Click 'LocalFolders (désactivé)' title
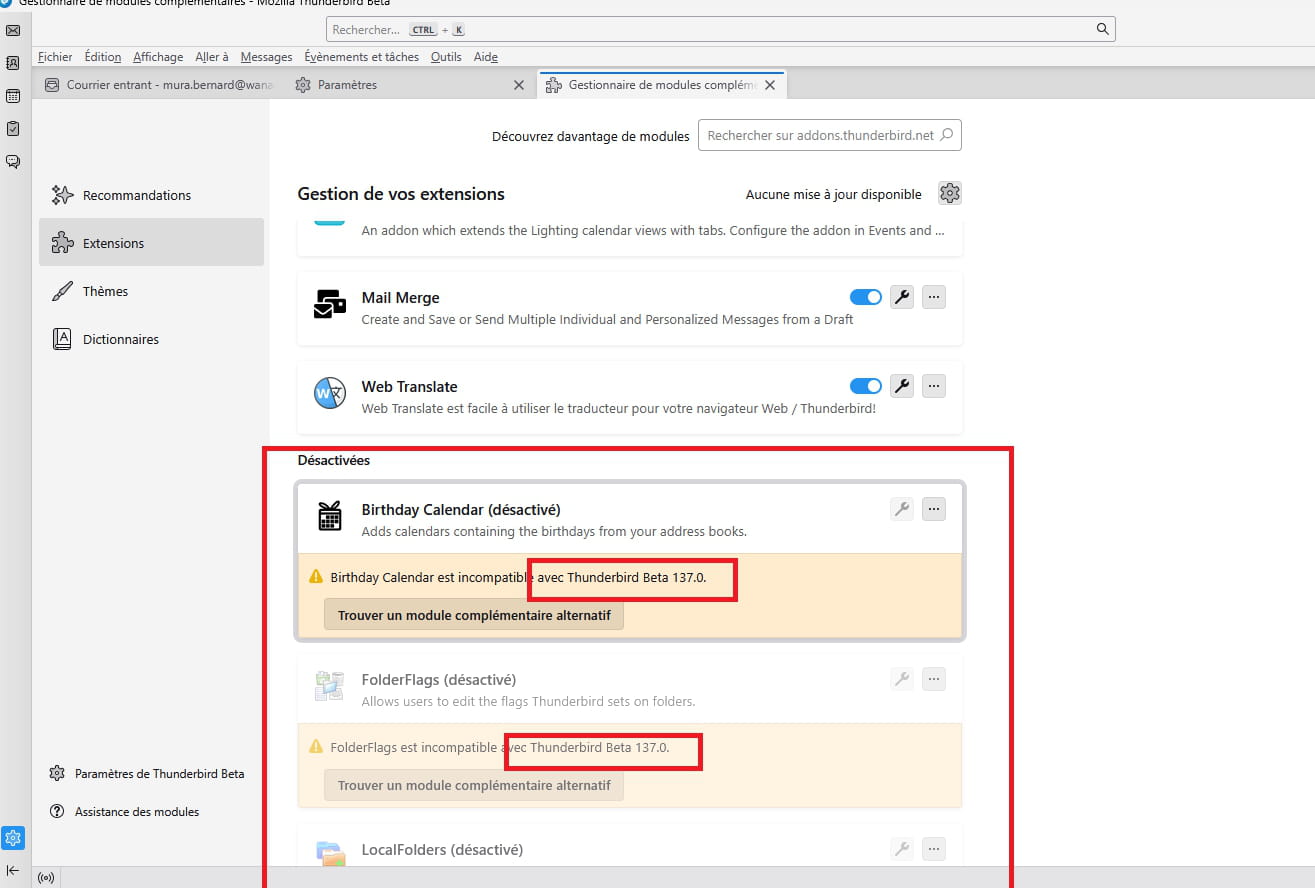 tap(442, 849)
